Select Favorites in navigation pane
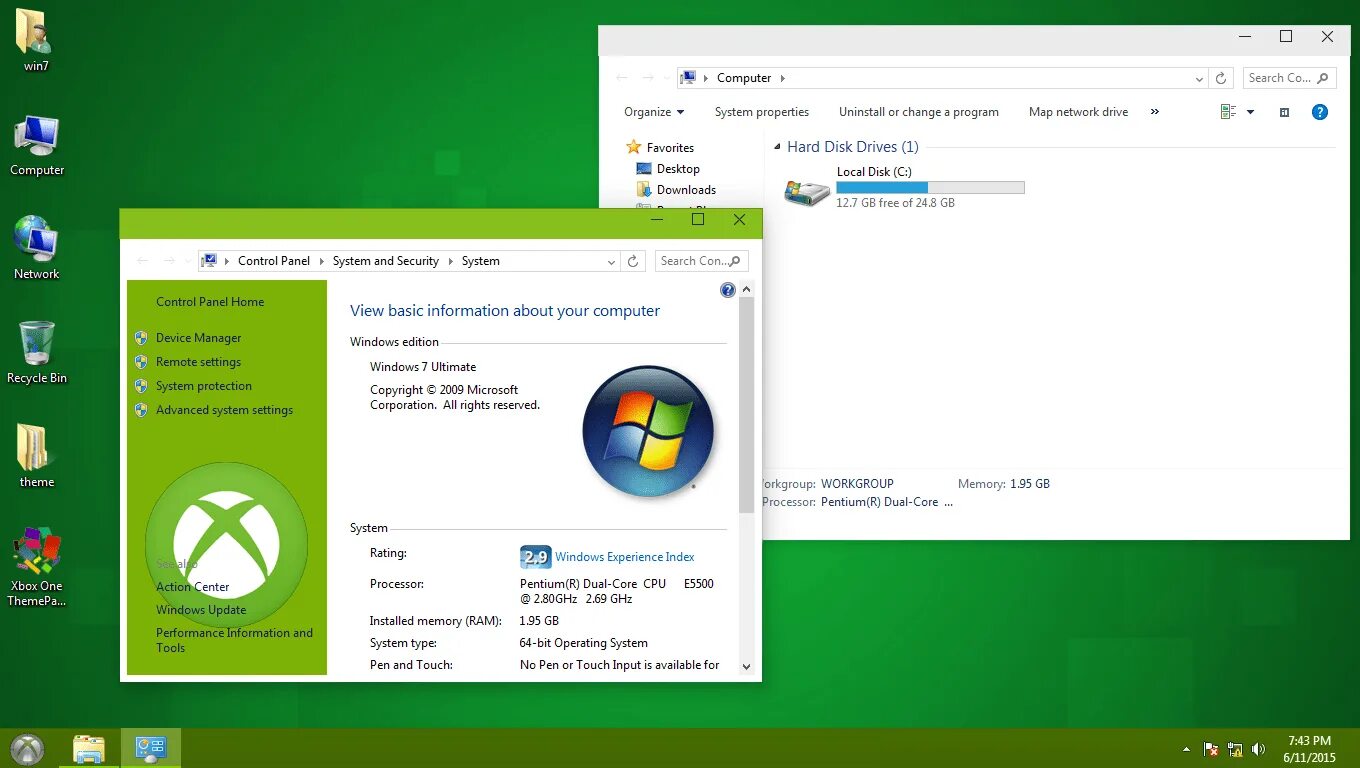 [x=670, y=147]
